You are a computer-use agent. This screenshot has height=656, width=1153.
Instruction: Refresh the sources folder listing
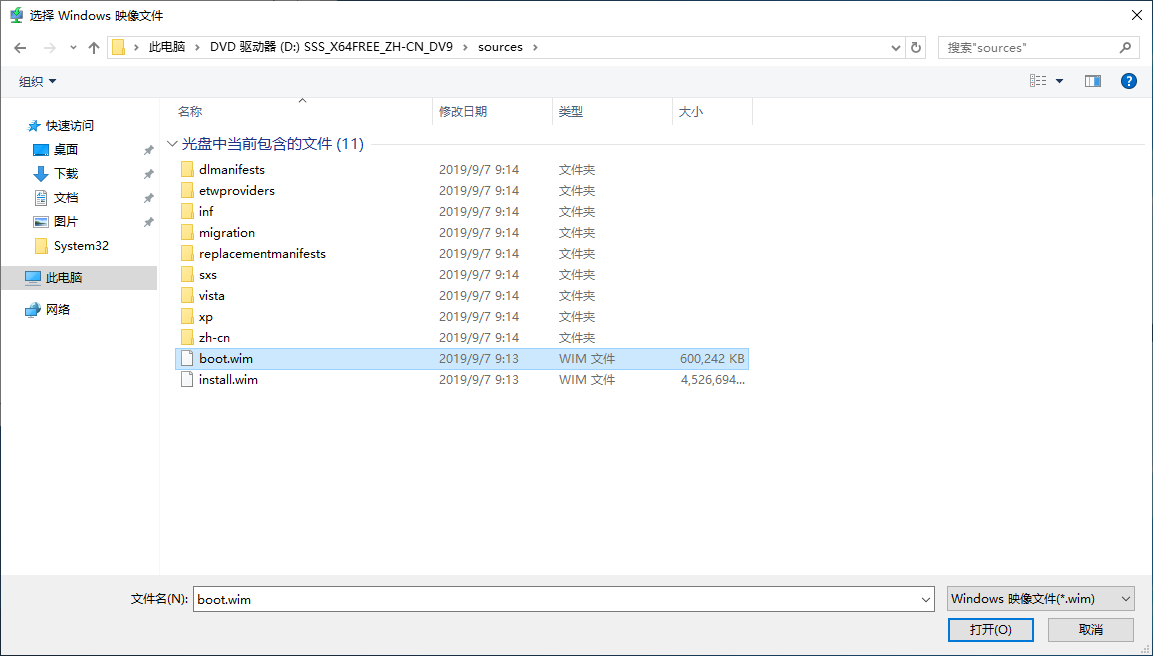point(915,48)
